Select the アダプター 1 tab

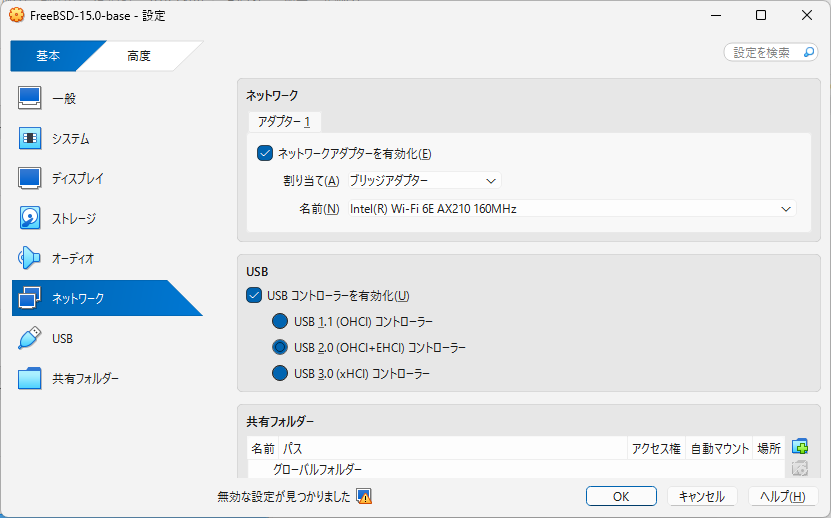coord(285,122)
